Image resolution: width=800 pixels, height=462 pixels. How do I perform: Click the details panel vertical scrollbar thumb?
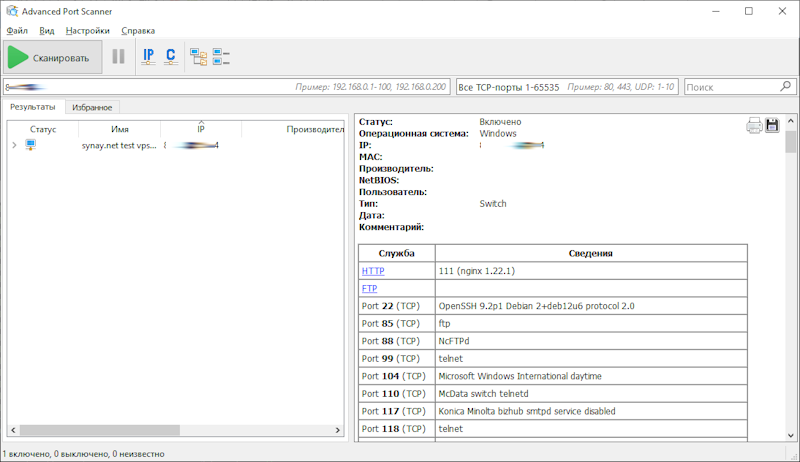coord(791,142)
